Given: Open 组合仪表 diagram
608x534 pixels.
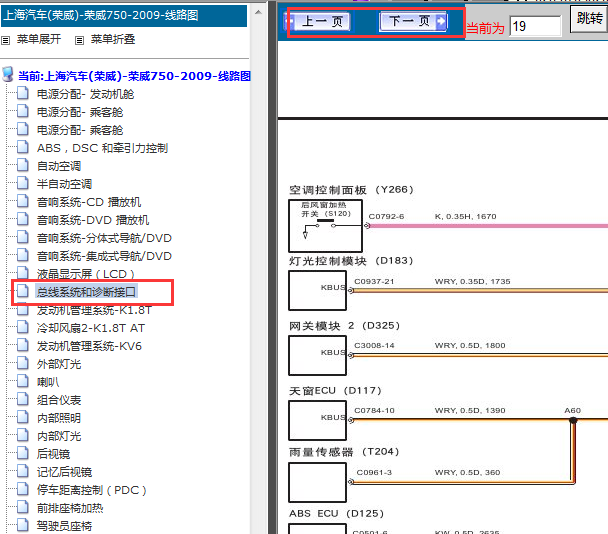Looking at the screenshot, I should click(x=59, y=400).
